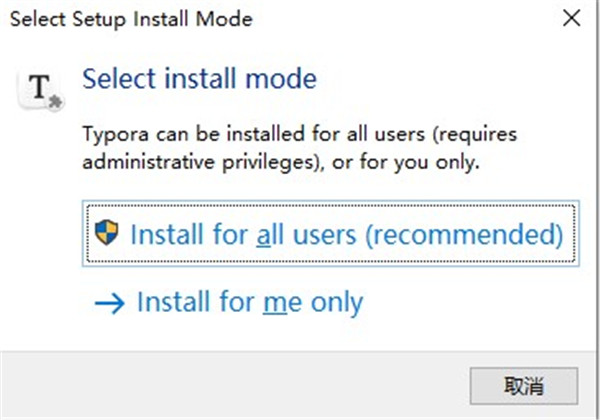Click the small gear badge on Typora logo

tap(53, 99)
